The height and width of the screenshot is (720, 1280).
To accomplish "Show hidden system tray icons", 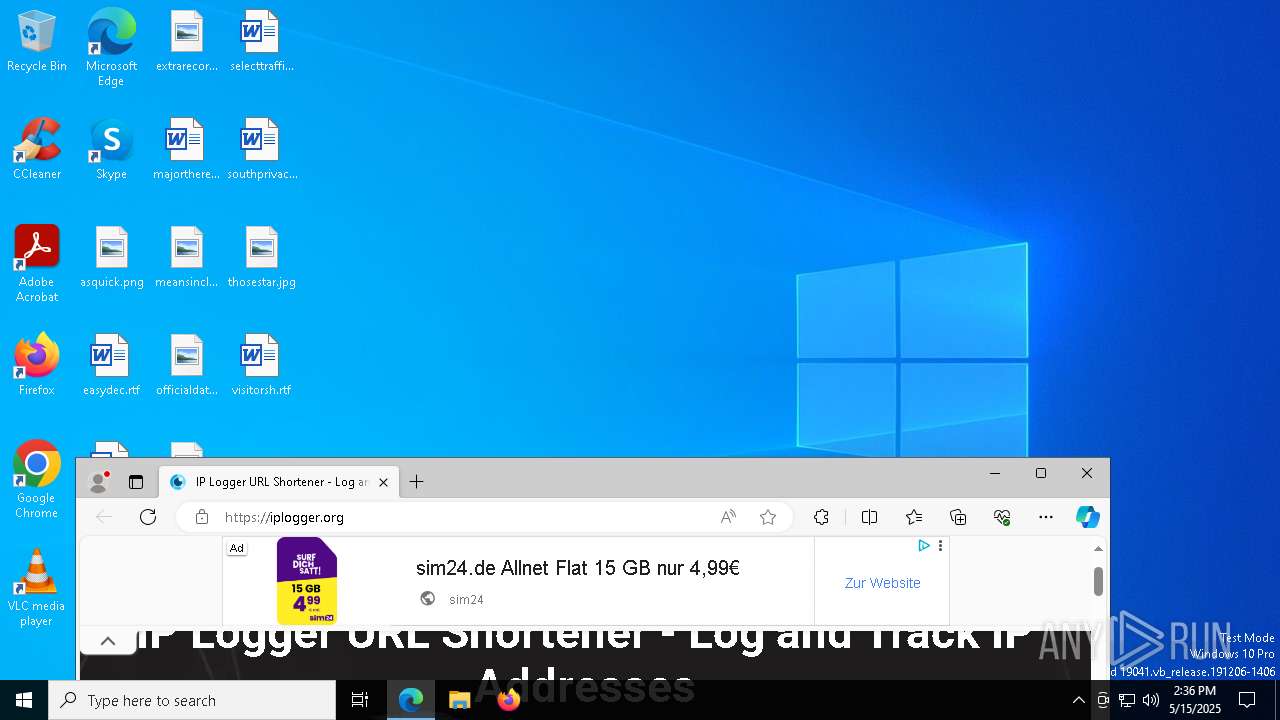I will tap(1078, 700).
